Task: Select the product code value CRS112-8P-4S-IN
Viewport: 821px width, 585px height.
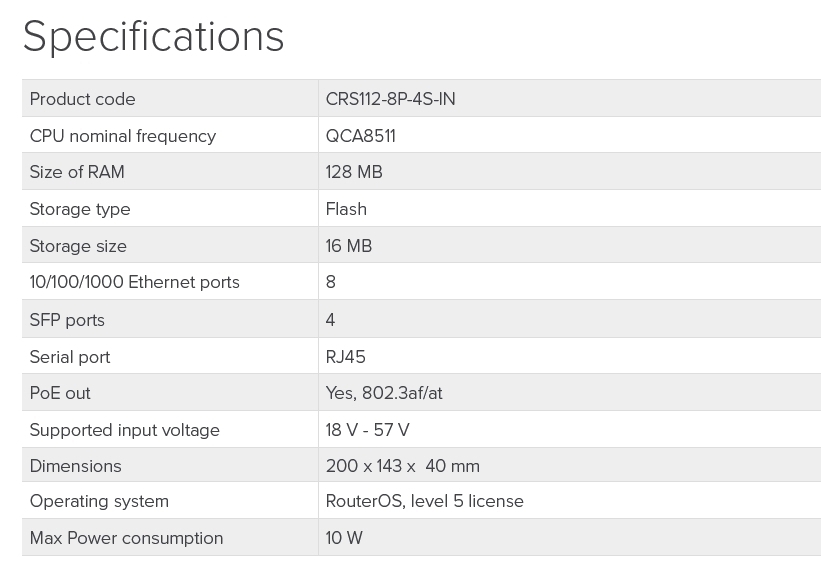Action: [390, 99]
